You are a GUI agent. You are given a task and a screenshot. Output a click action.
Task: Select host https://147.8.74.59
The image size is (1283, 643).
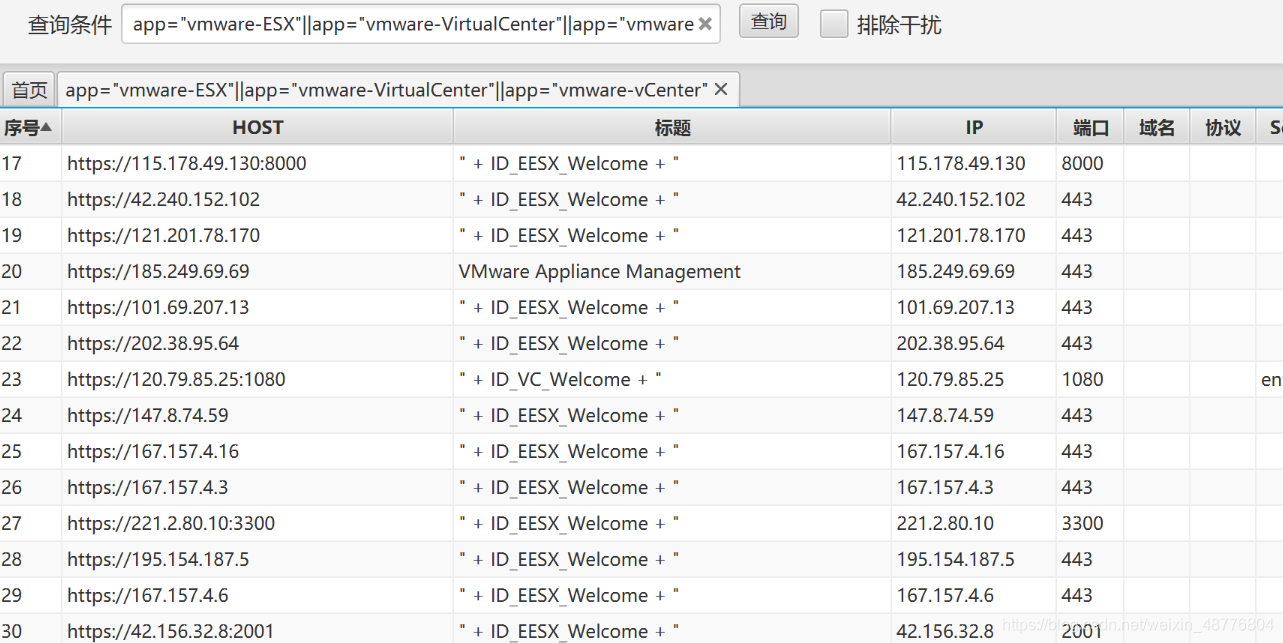tap(148, 415)
